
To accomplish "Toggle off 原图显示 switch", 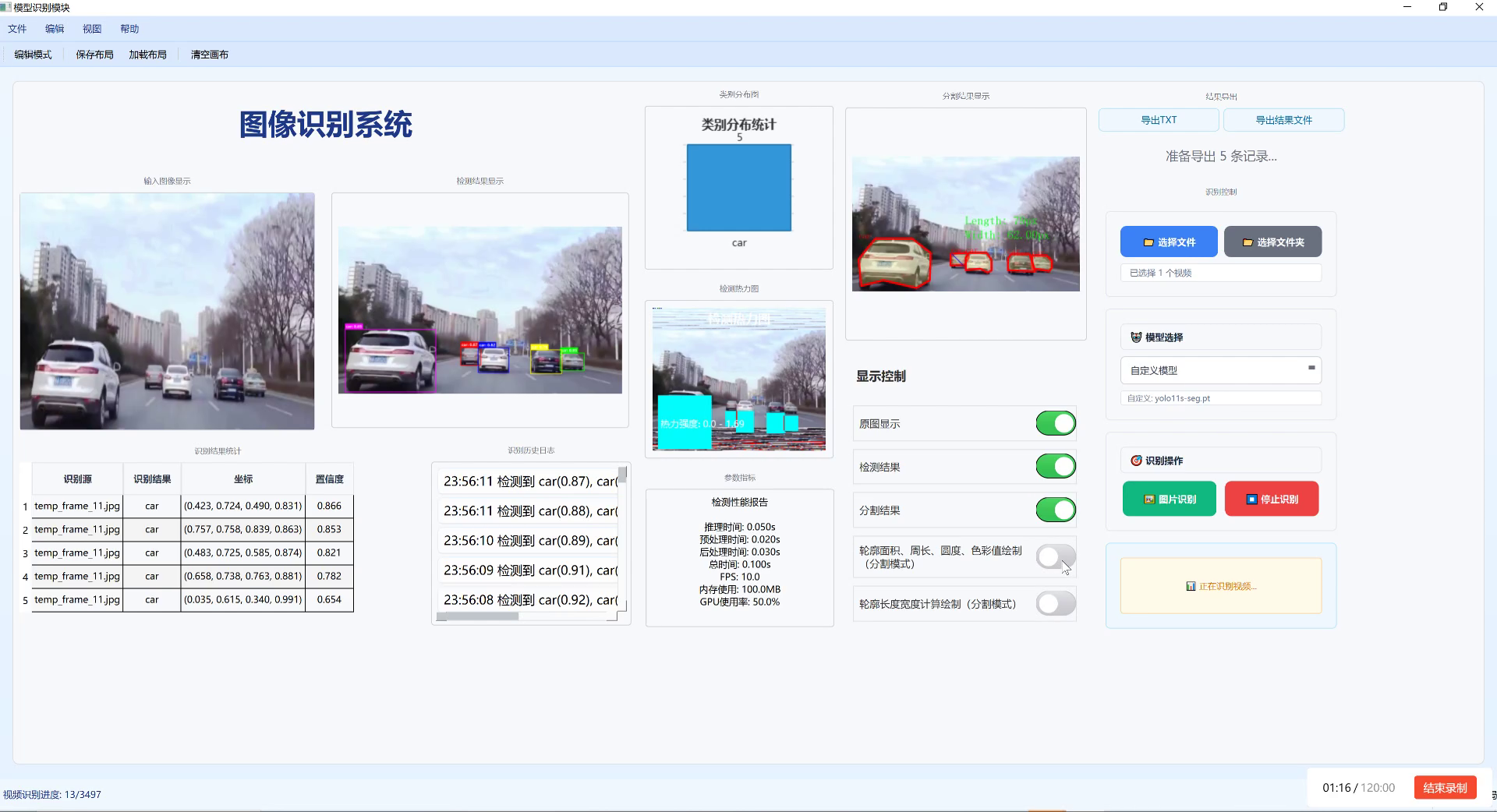I will (x=1055, y=423).
